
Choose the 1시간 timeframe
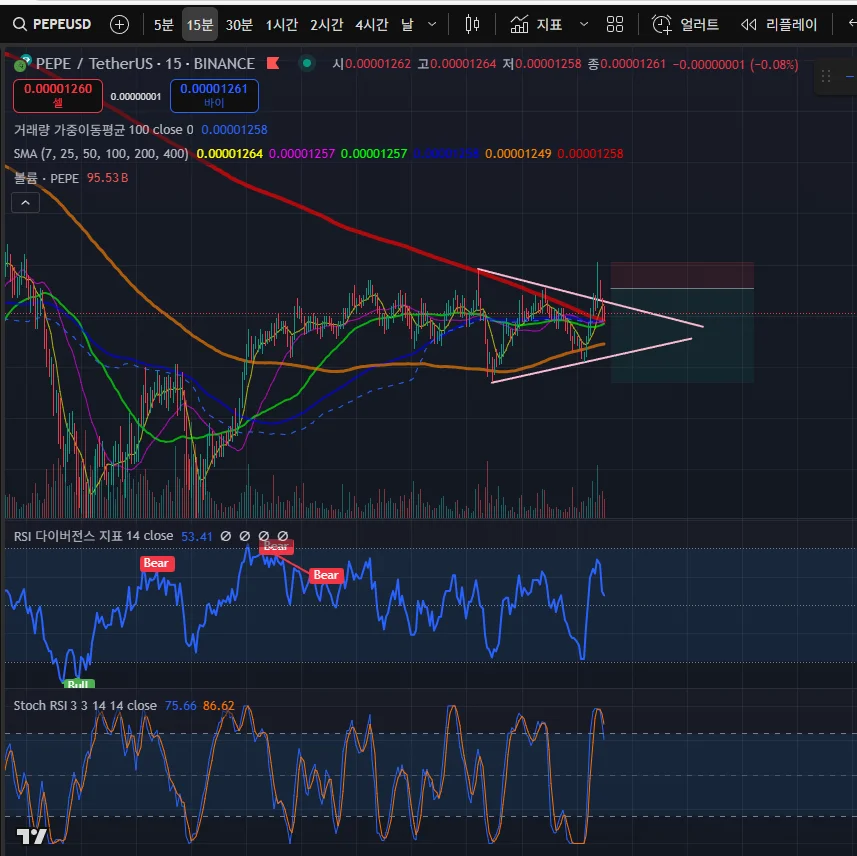point(282,25)
